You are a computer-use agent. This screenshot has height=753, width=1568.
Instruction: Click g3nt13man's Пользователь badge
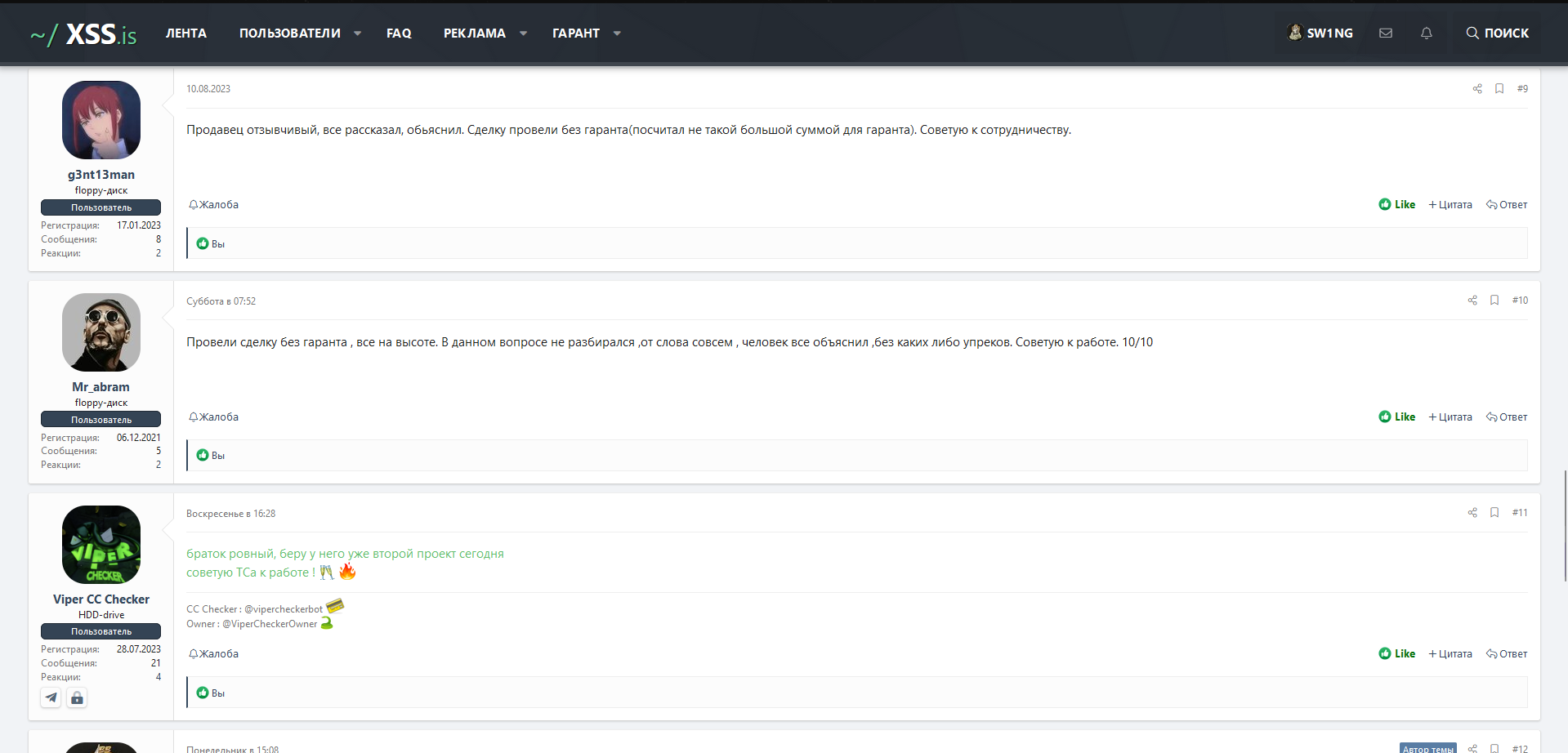tap(101, 207)
